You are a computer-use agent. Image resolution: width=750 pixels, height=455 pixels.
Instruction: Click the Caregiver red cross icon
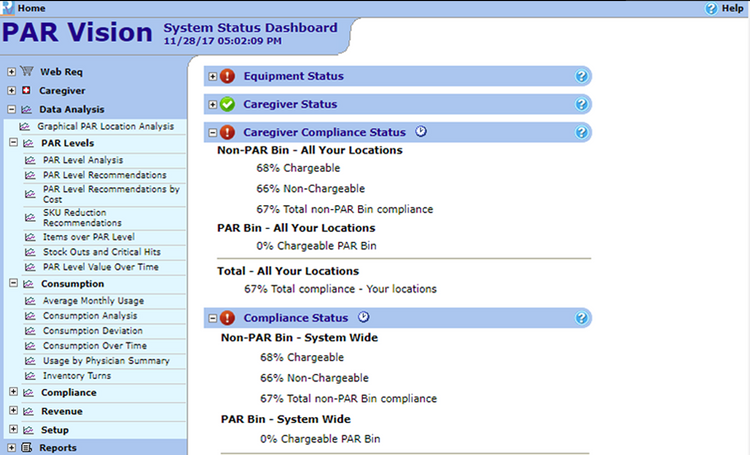click(x=26, y=90)
